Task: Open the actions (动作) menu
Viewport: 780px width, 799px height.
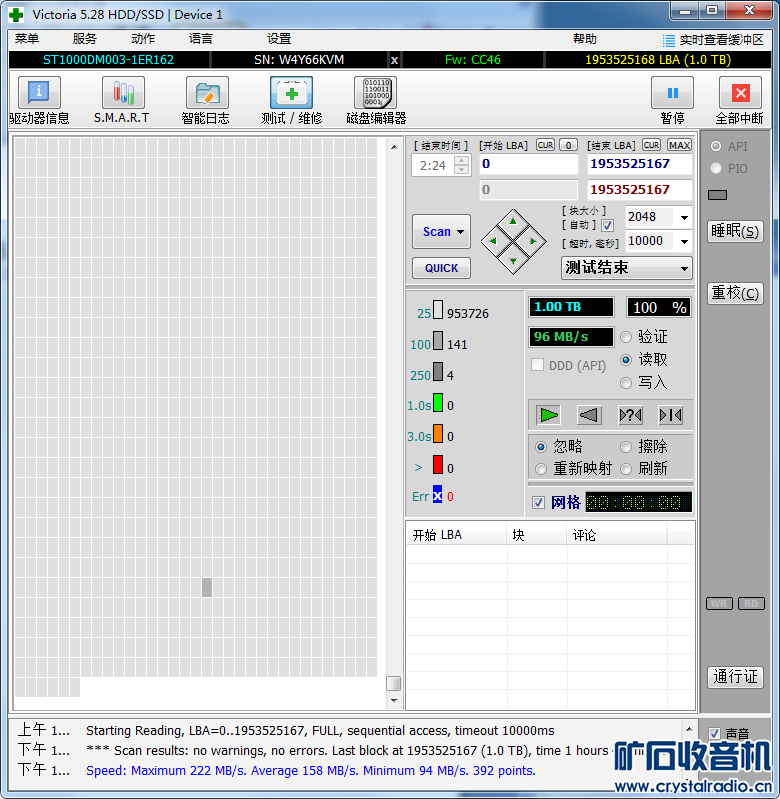Action: pyautogui.click(x=143, y=39)
